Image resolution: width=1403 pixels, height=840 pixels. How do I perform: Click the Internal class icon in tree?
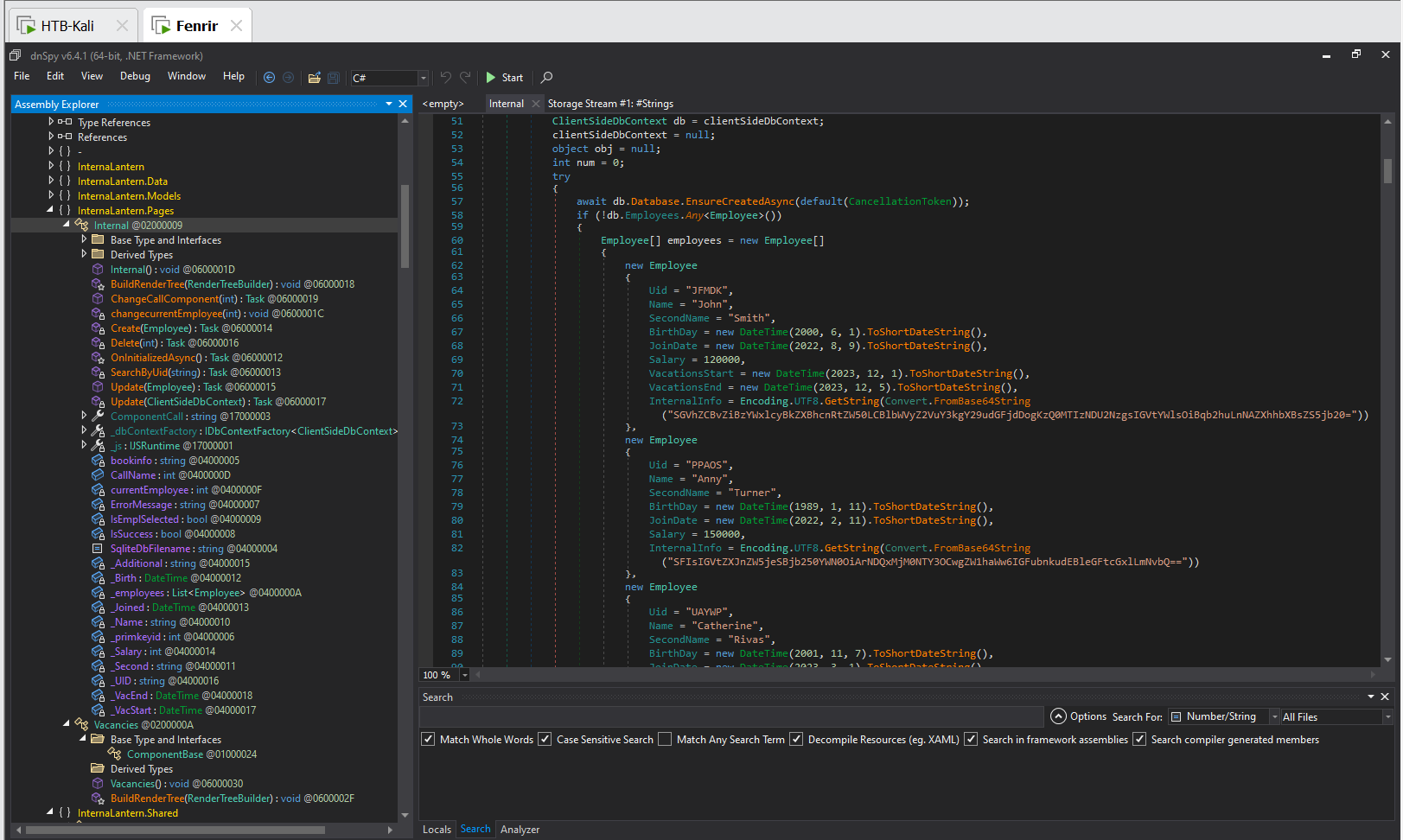point(82,226)
